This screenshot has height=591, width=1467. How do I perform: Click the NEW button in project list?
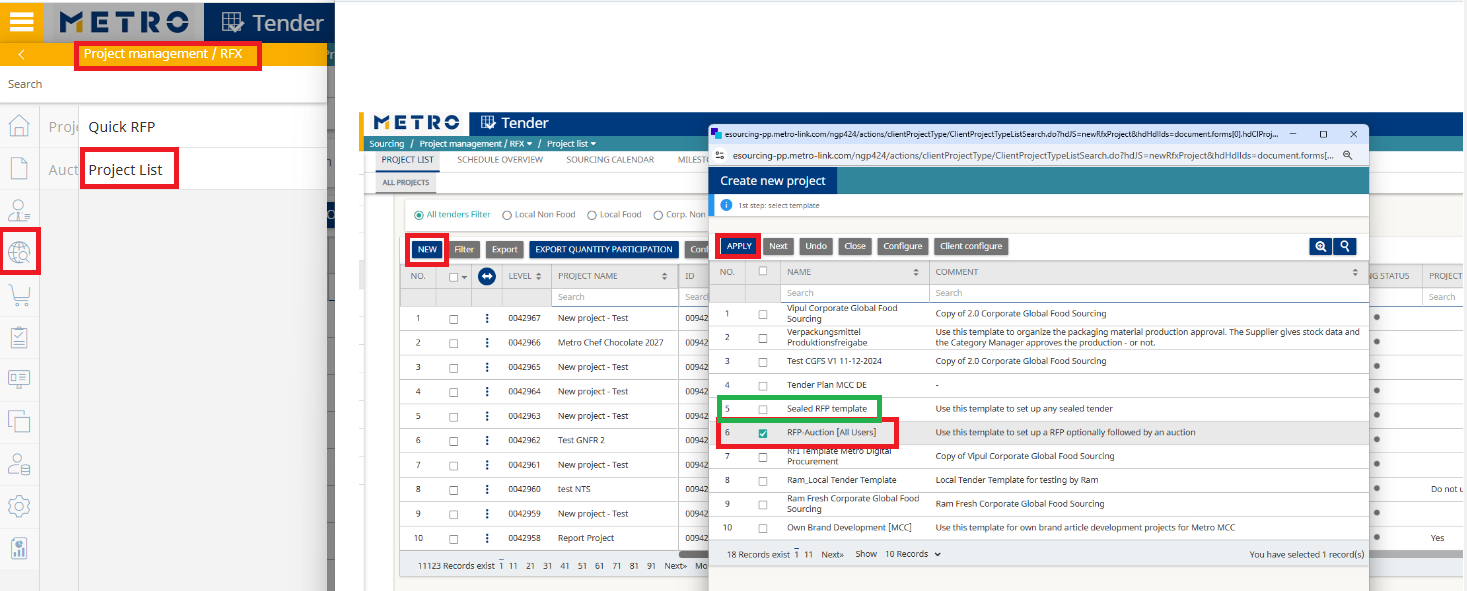(428, 249)
